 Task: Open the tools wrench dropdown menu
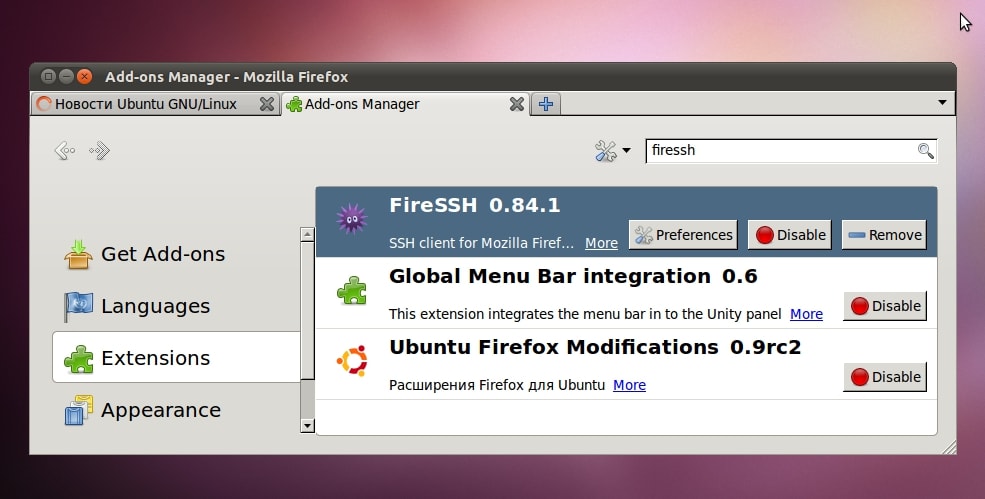(612, 151)
